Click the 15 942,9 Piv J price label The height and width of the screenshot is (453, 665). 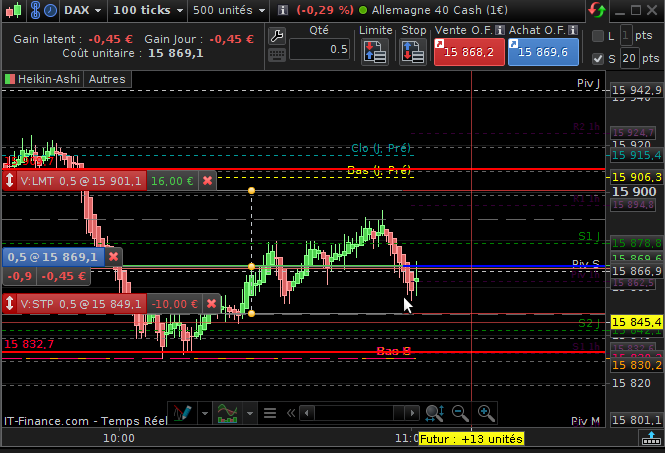tap(637, 90)
